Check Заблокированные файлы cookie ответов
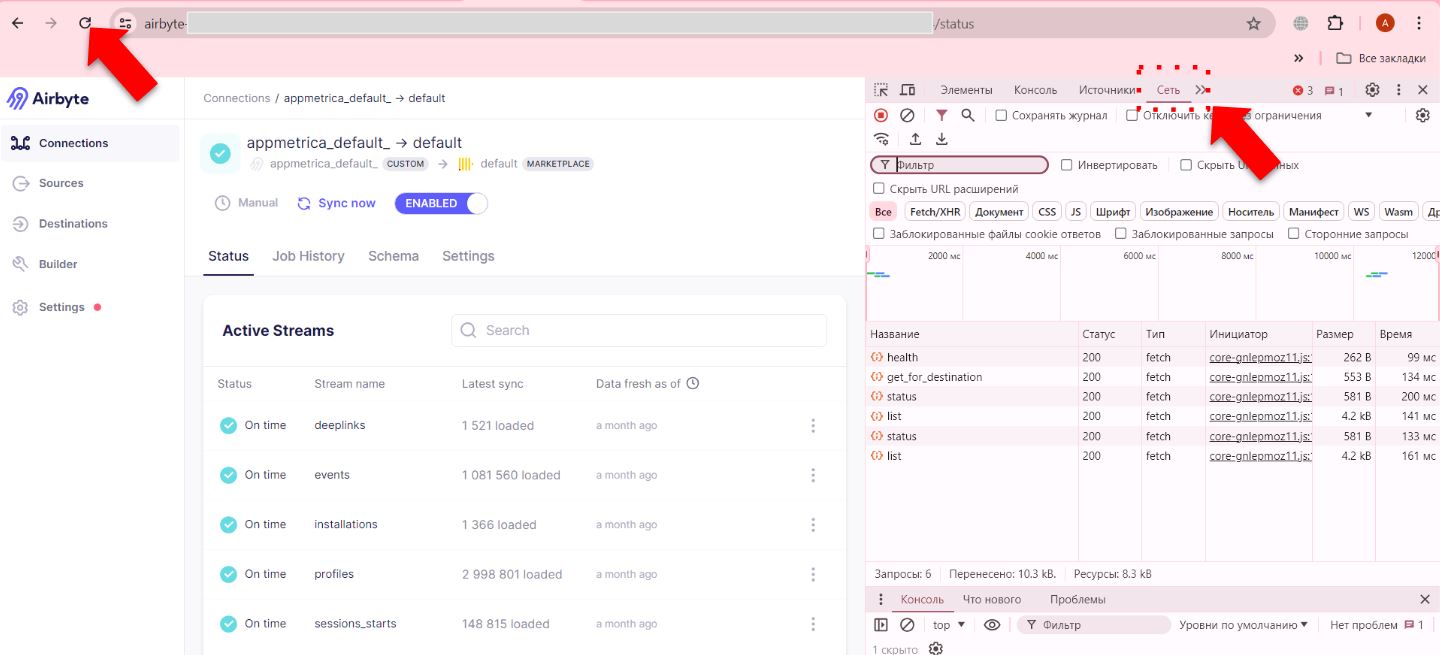This screenshot has height=655, width=1440. [879, 233]
